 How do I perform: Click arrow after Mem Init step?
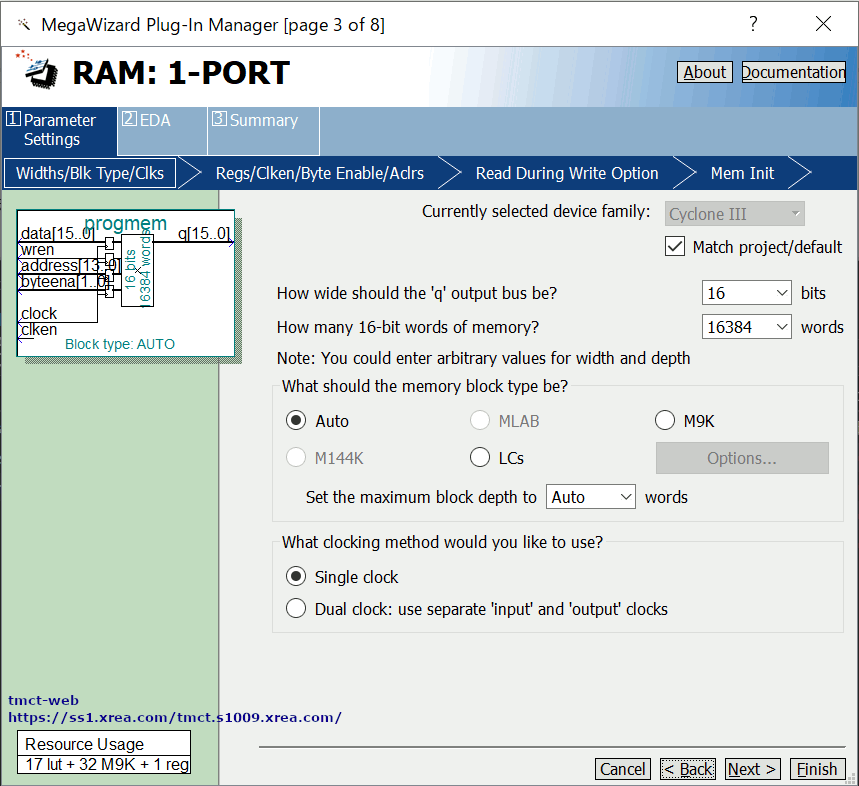pos(800,173)
